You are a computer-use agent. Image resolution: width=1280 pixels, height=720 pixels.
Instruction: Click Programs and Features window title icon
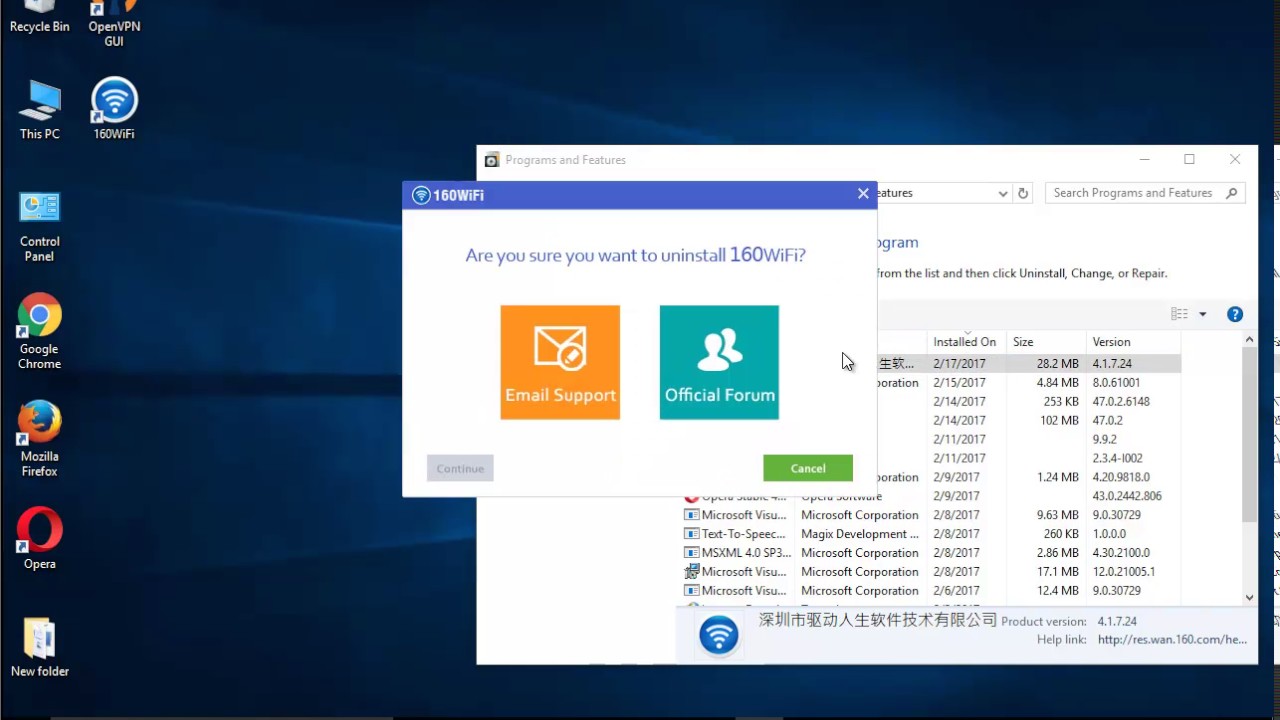(492, 160)
